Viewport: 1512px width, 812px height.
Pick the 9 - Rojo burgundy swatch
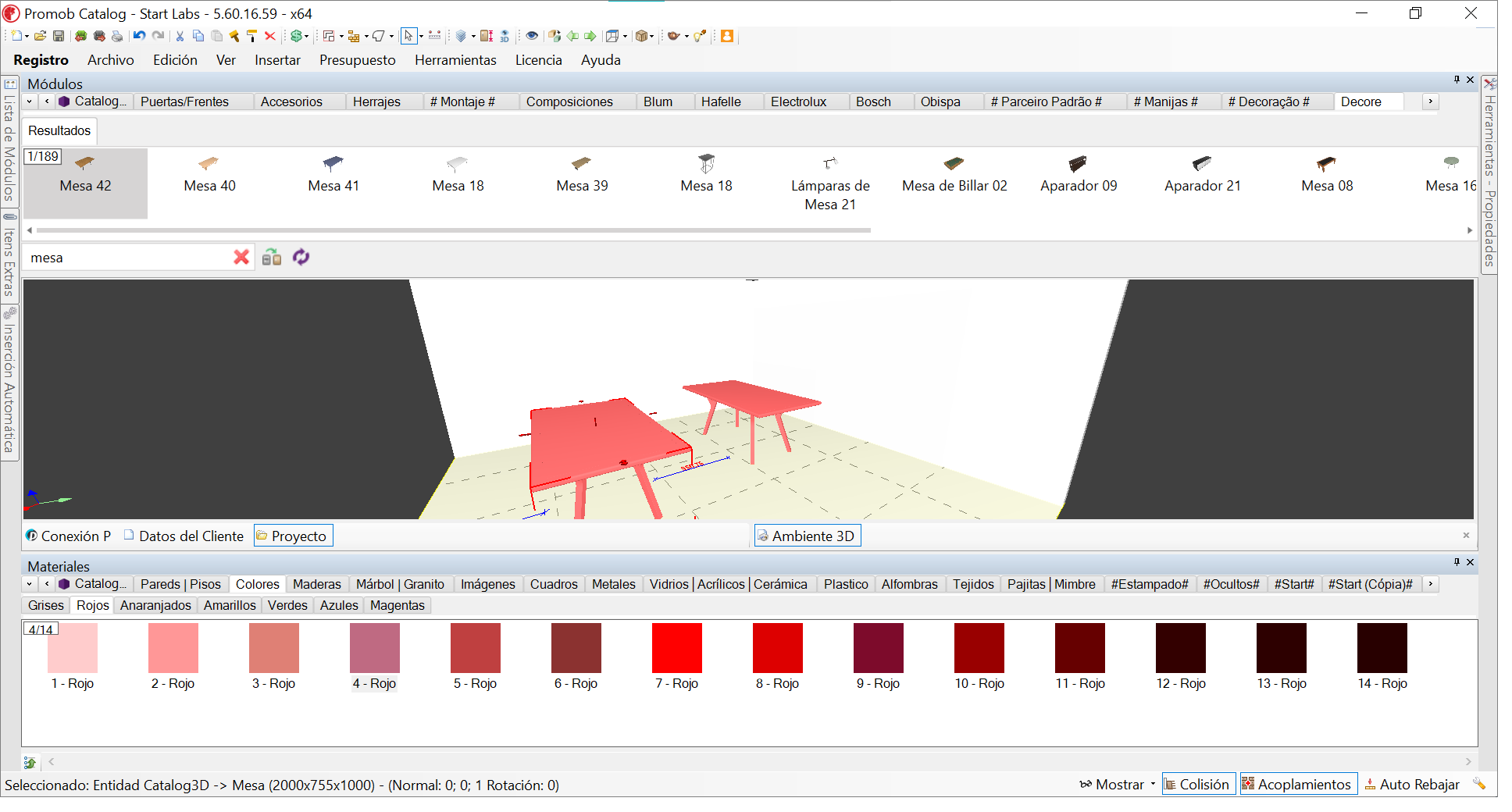pos(879,648)
